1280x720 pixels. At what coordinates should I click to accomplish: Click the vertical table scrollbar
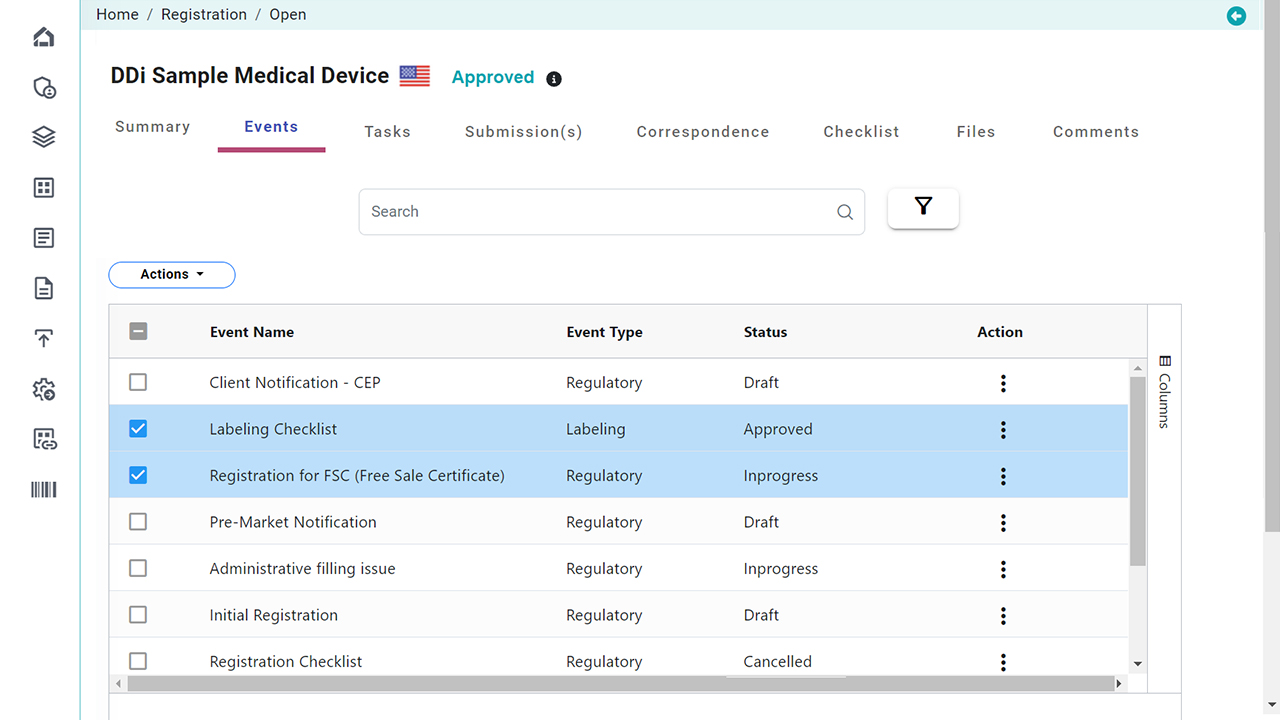pyautogui.click(x=1137, y=470)
